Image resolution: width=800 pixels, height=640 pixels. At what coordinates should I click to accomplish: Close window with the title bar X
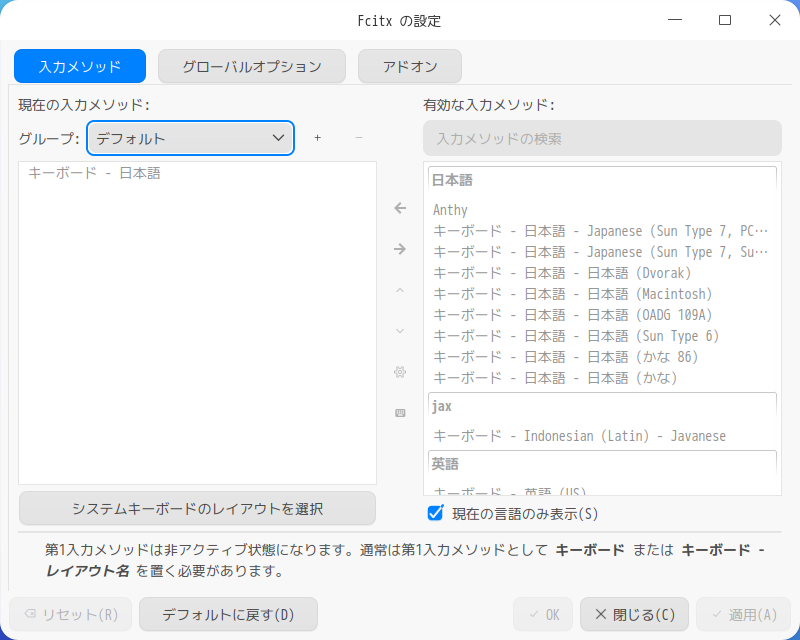coord(774,20)
